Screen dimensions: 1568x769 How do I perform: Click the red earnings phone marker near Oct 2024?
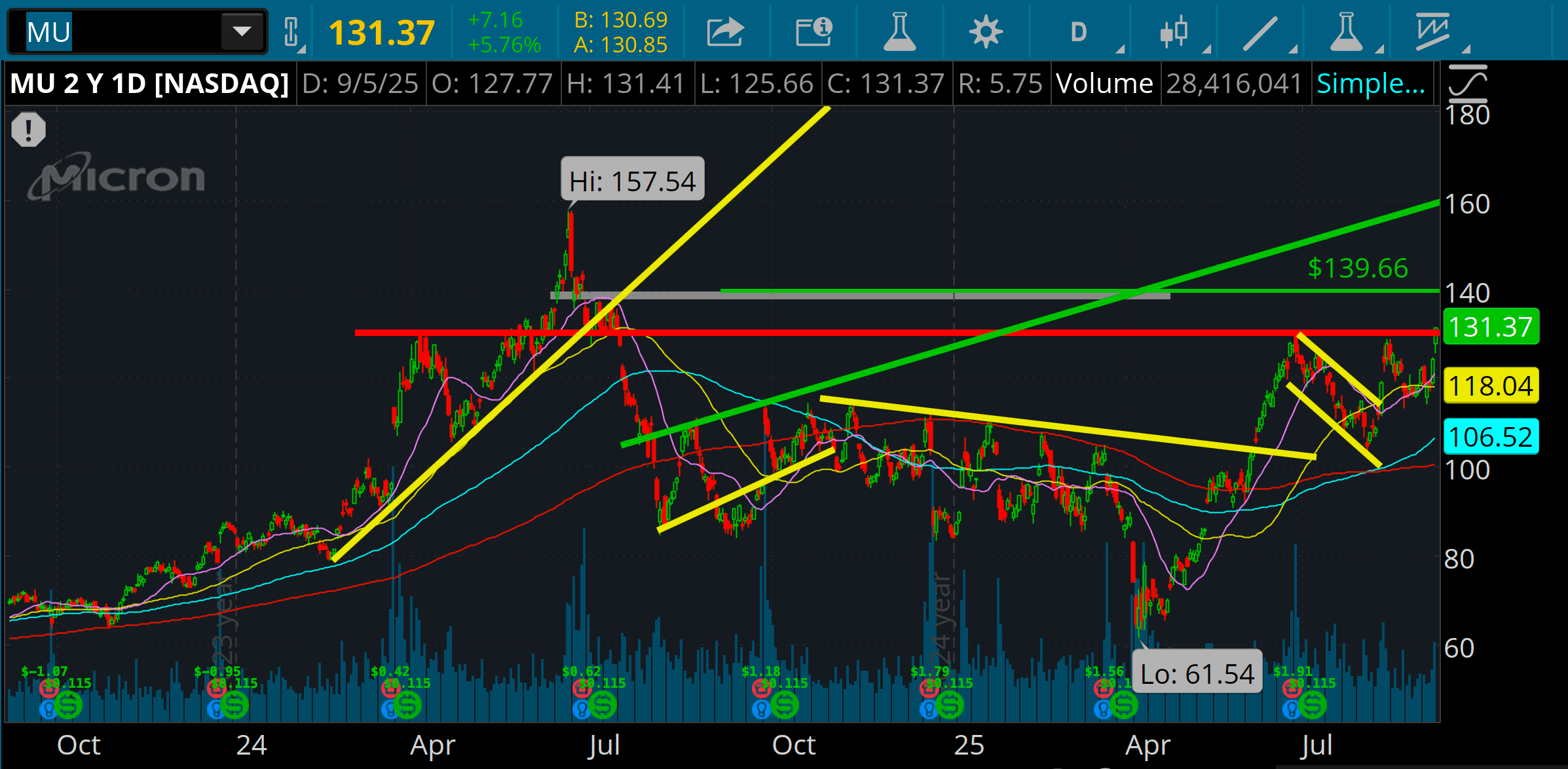(761, 688)
